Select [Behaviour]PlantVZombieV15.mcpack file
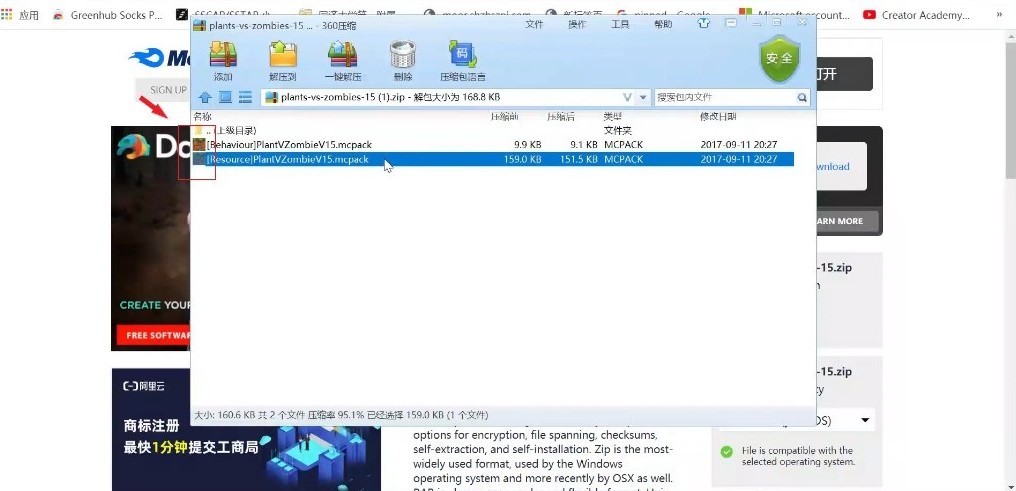1016x491 pixels. click(x=493, y=144)
